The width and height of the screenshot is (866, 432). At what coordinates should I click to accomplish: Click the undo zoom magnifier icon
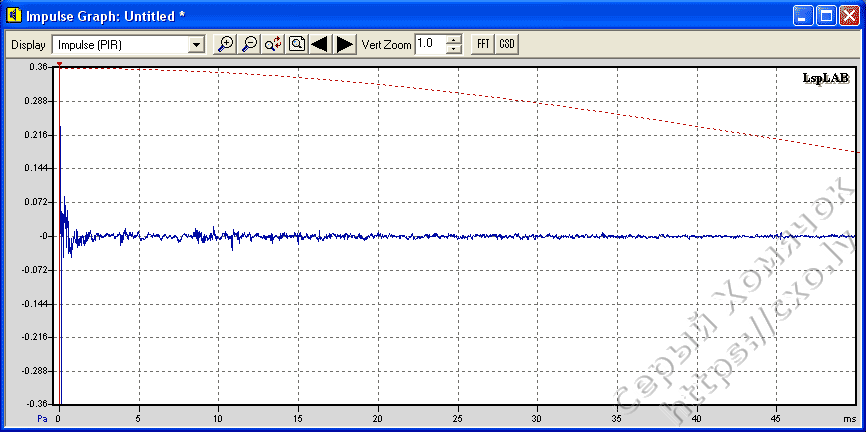click(273, 44)
